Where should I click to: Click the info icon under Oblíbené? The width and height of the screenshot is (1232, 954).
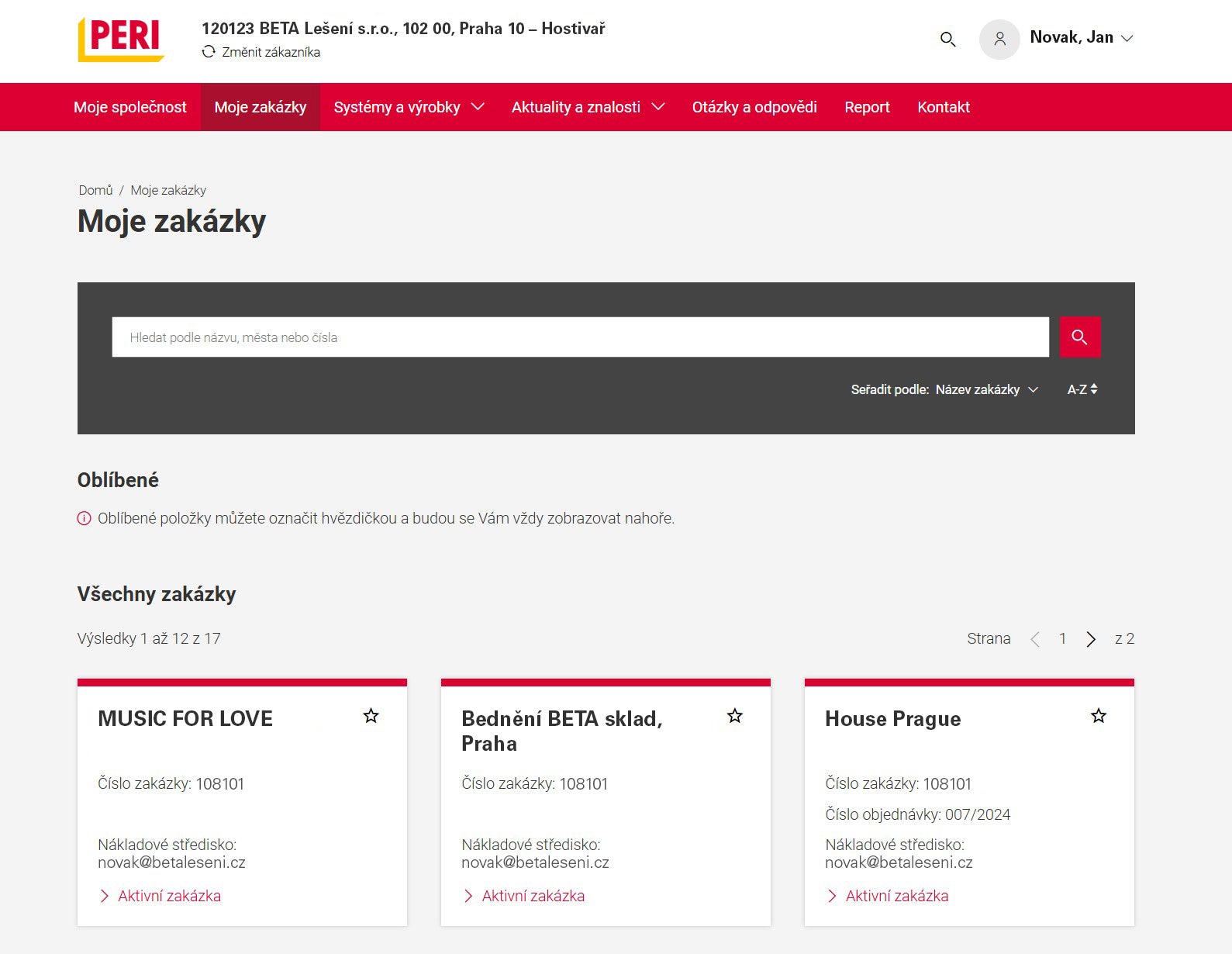[85, 519]
